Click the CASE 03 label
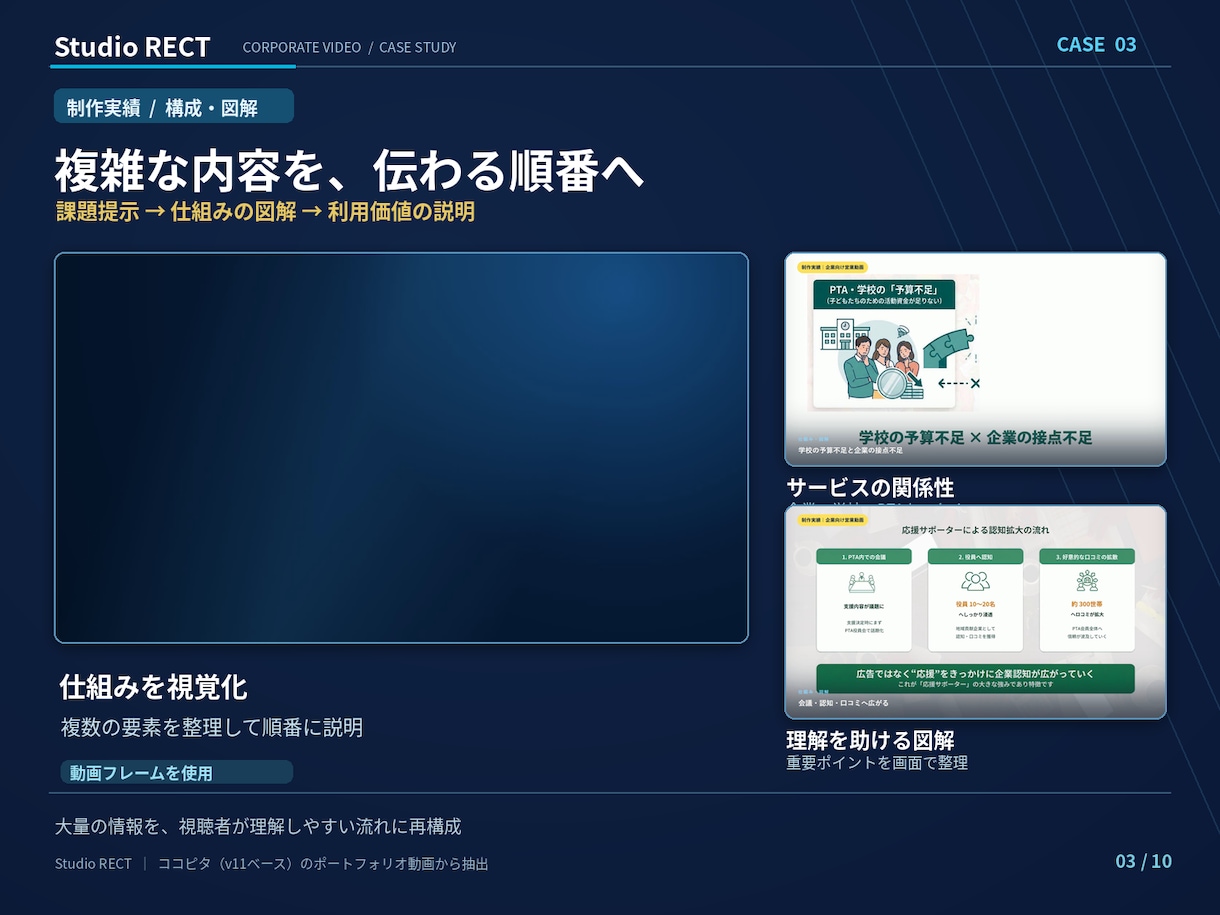 1096,44
